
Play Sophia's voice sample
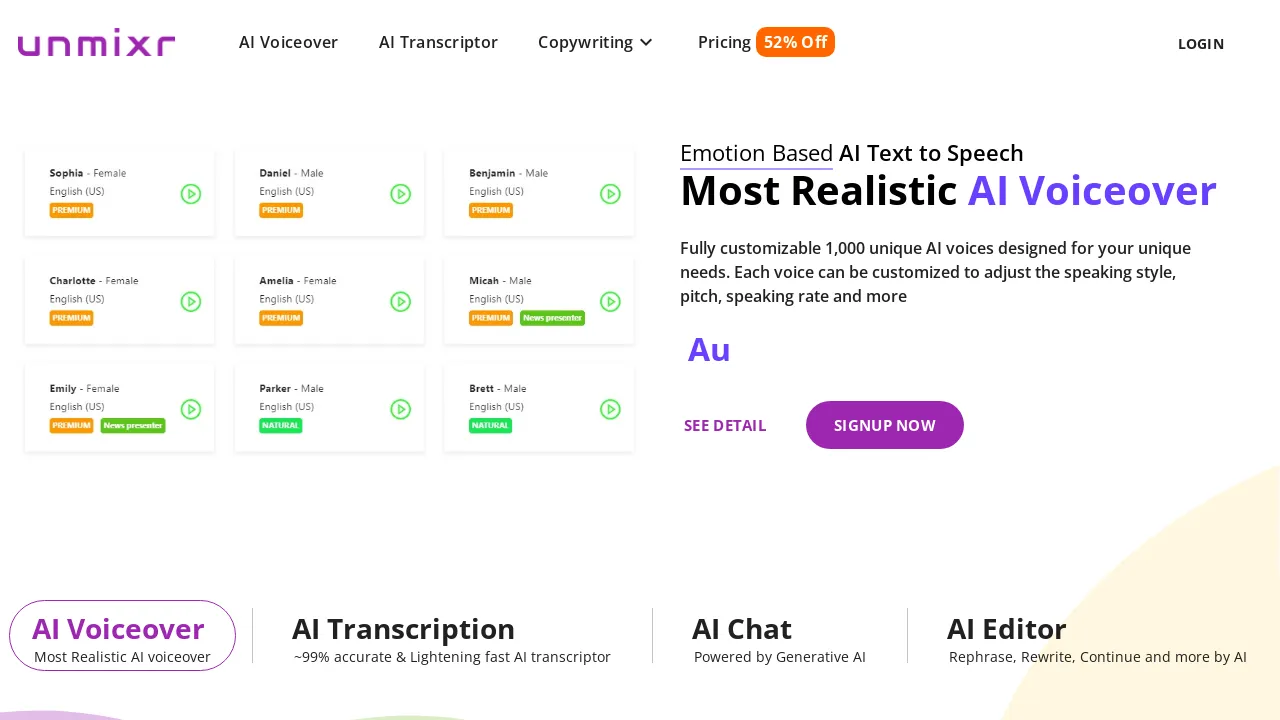pos(191,194)
